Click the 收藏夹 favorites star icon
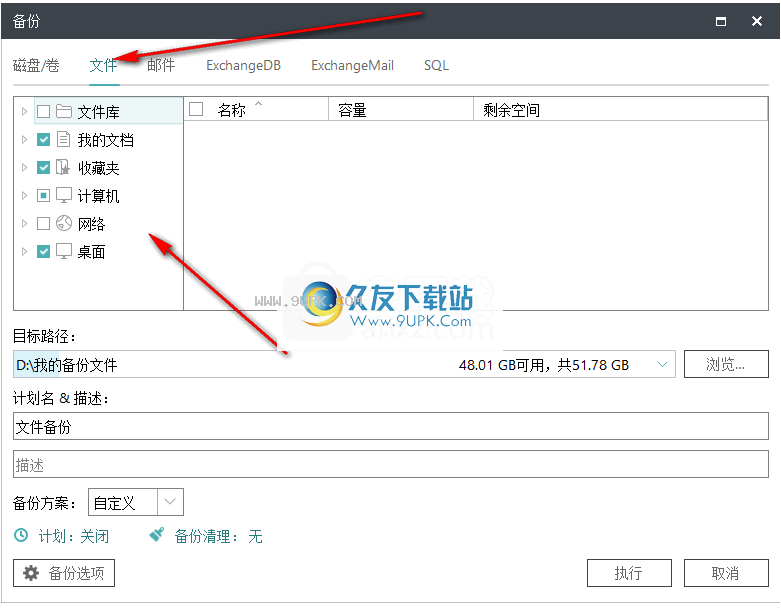Screen dimensions: 781x608 click(x=63, y=167)
